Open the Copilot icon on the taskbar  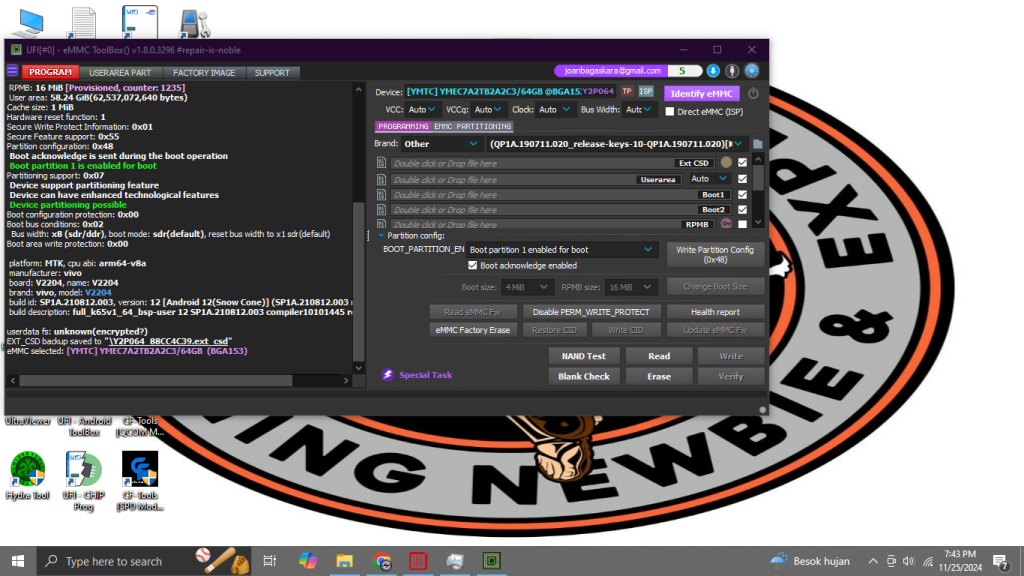point(307,561)
